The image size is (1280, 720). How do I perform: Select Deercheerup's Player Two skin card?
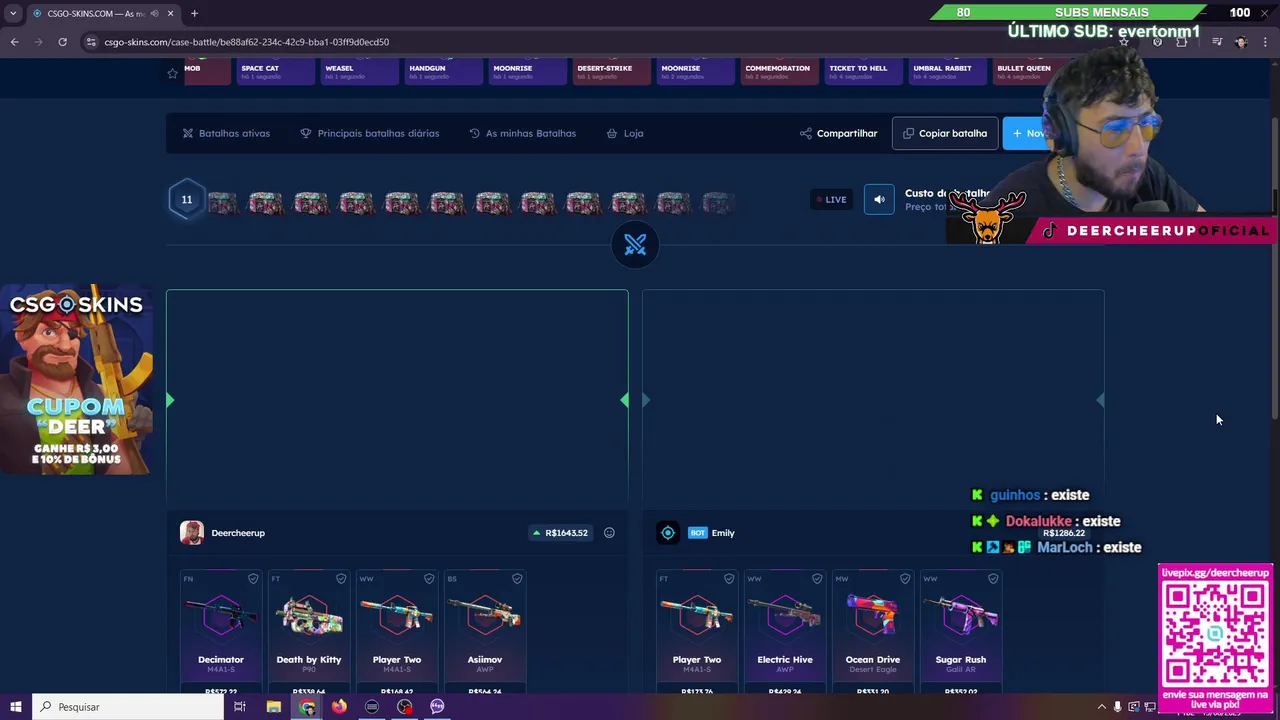pos(397,632)
